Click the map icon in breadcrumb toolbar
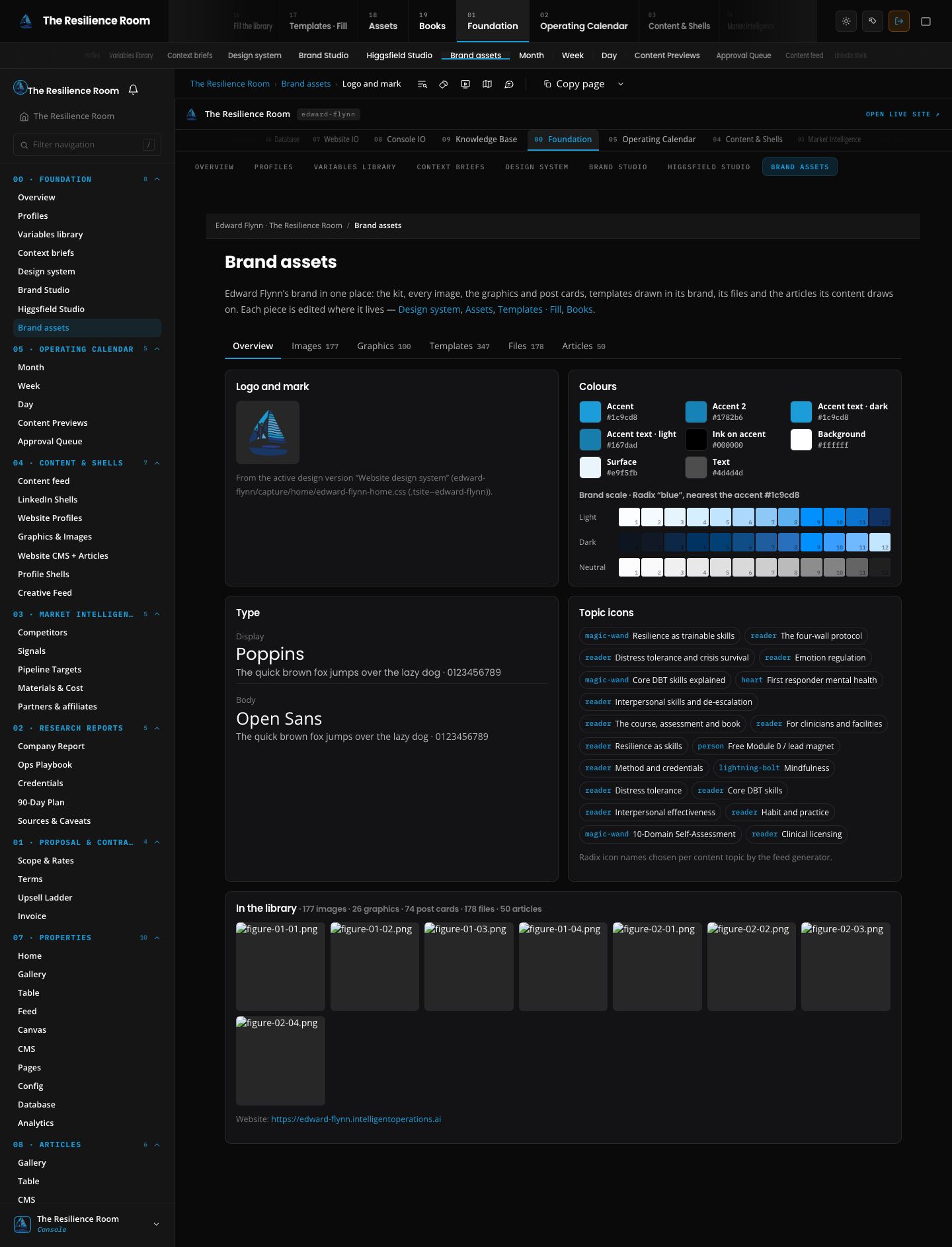Viewport: 952px width, 1247px height. point(487,84)
